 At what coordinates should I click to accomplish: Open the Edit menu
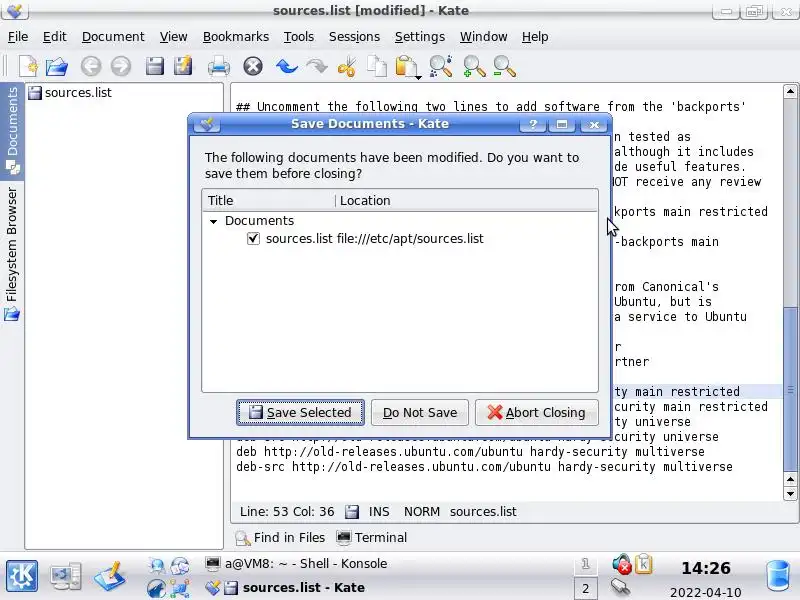[55, 37]
